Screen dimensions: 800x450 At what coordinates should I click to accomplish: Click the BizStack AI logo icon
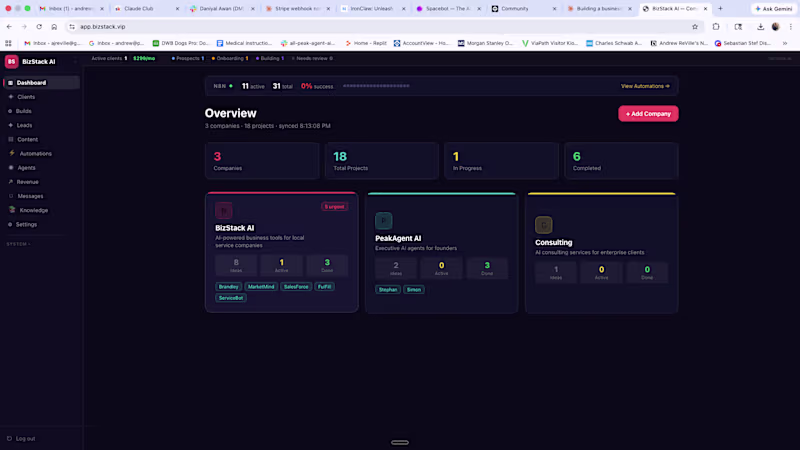11,61
